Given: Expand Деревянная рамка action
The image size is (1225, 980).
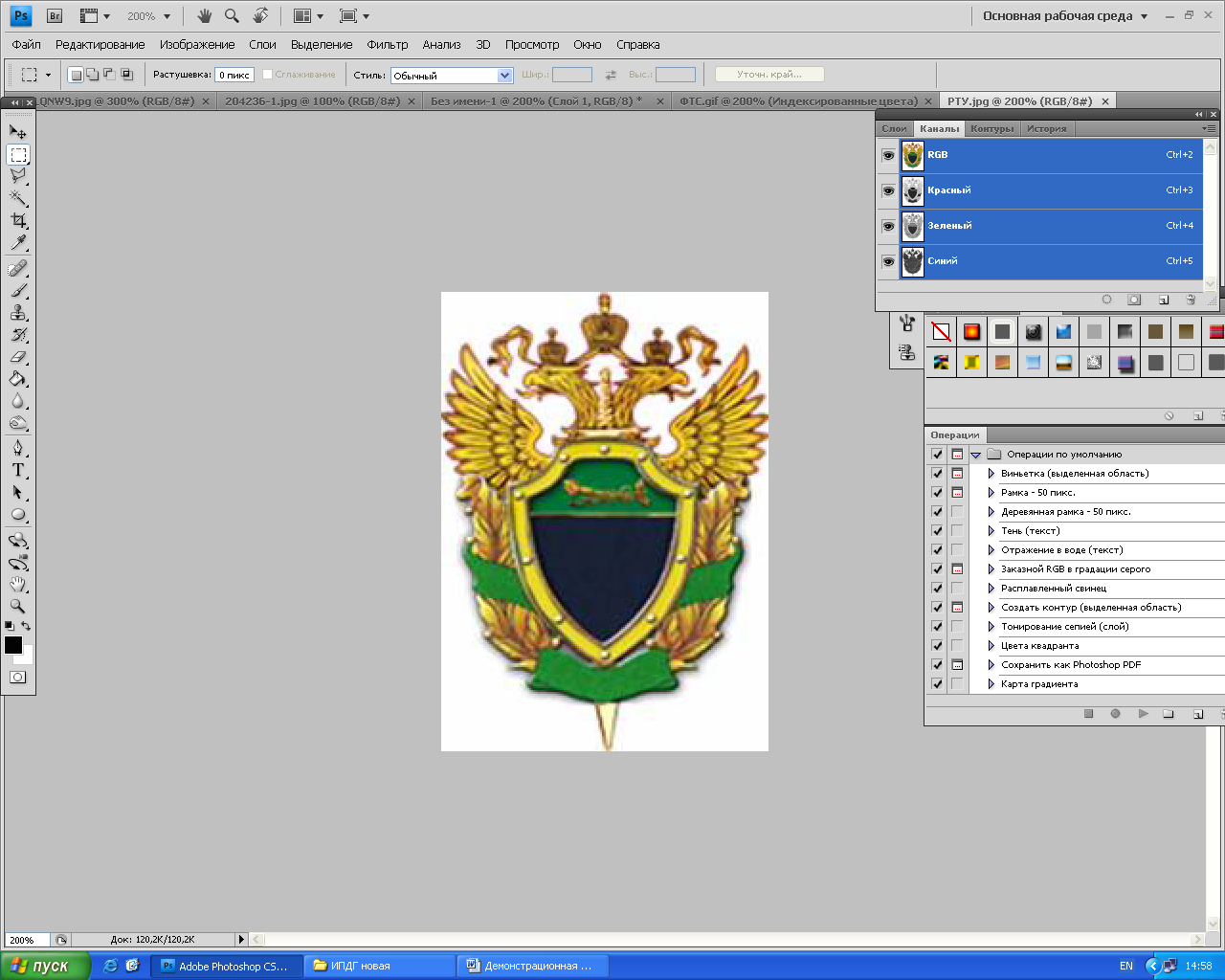Looking at the screenshot, I should coord(991,512).
